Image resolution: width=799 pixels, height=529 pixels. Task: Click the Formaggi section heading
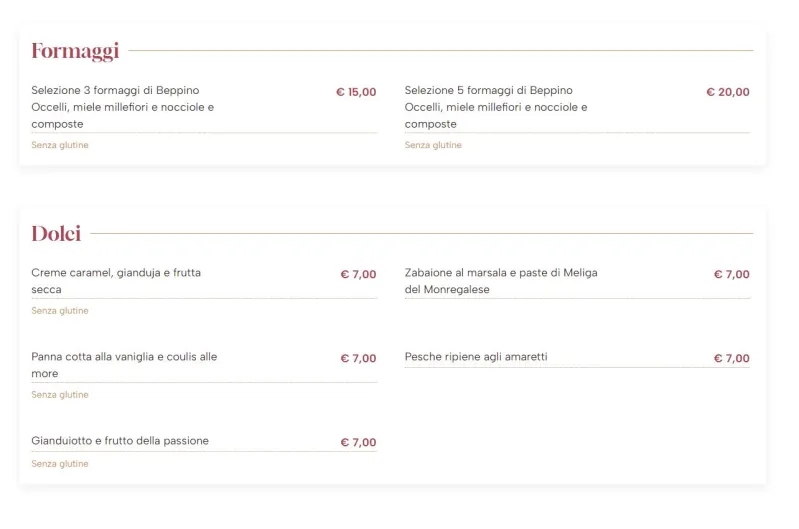(x=75, y=51)
